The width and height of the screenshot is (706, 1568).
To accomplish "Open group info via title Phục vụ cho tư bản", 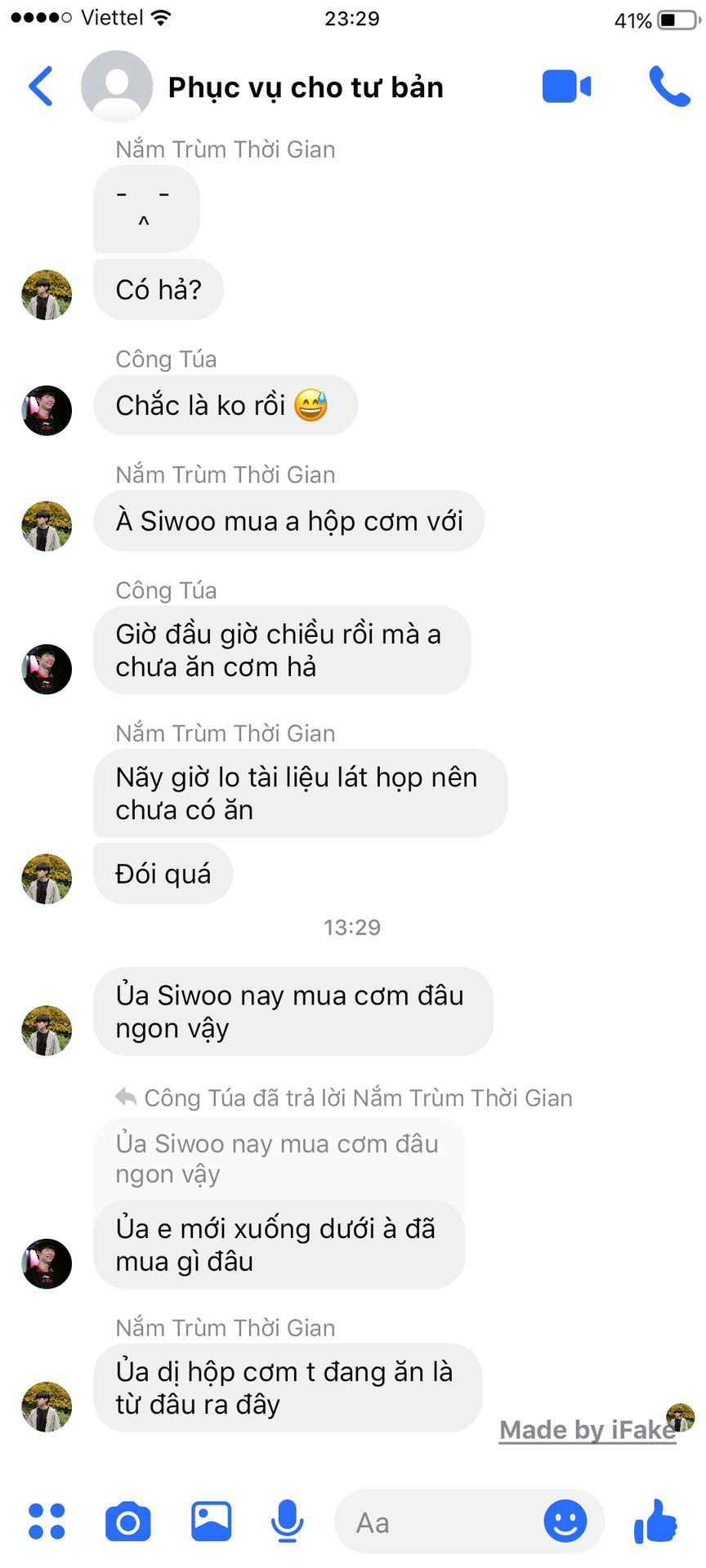I will 306,87.
